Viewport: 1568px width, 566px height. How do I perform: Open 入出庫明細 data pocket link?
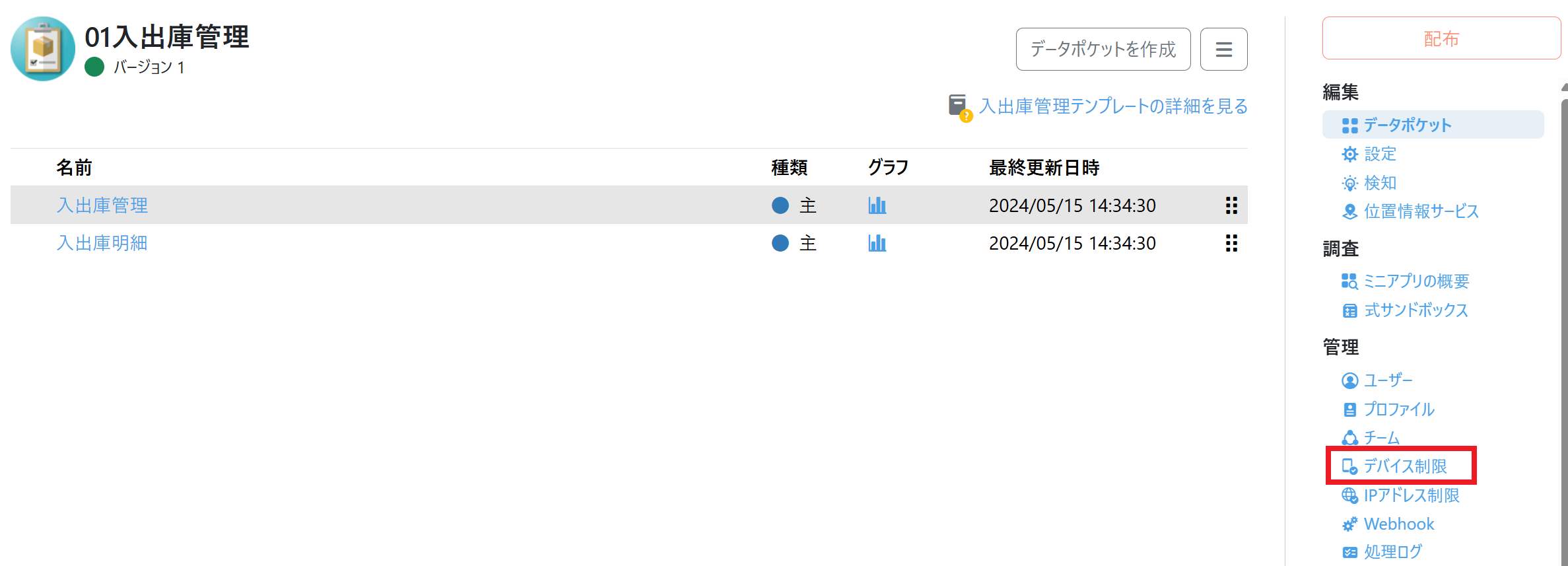pos(102,243)
